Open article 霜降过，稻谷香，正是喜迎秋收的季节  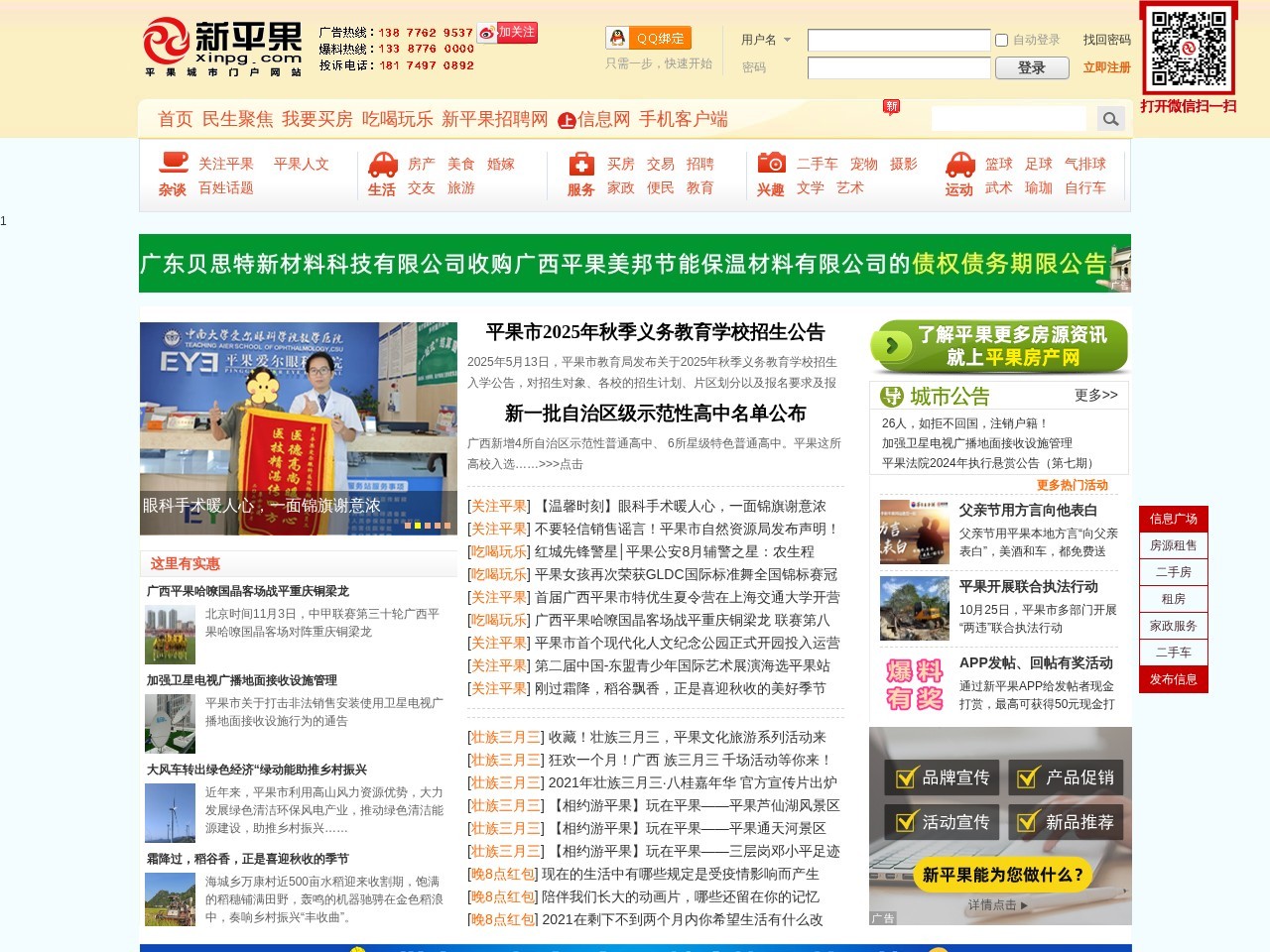[x=247, y=859]
